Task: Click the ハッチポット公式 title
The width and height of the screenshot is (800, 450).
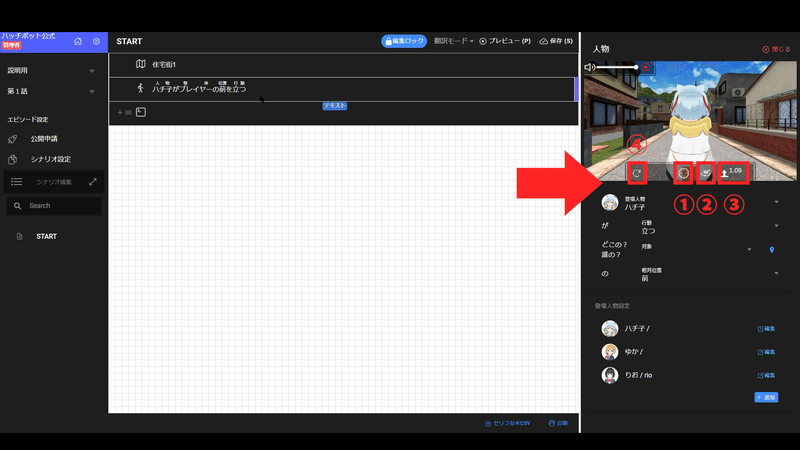Action: [x=28, y=36]
